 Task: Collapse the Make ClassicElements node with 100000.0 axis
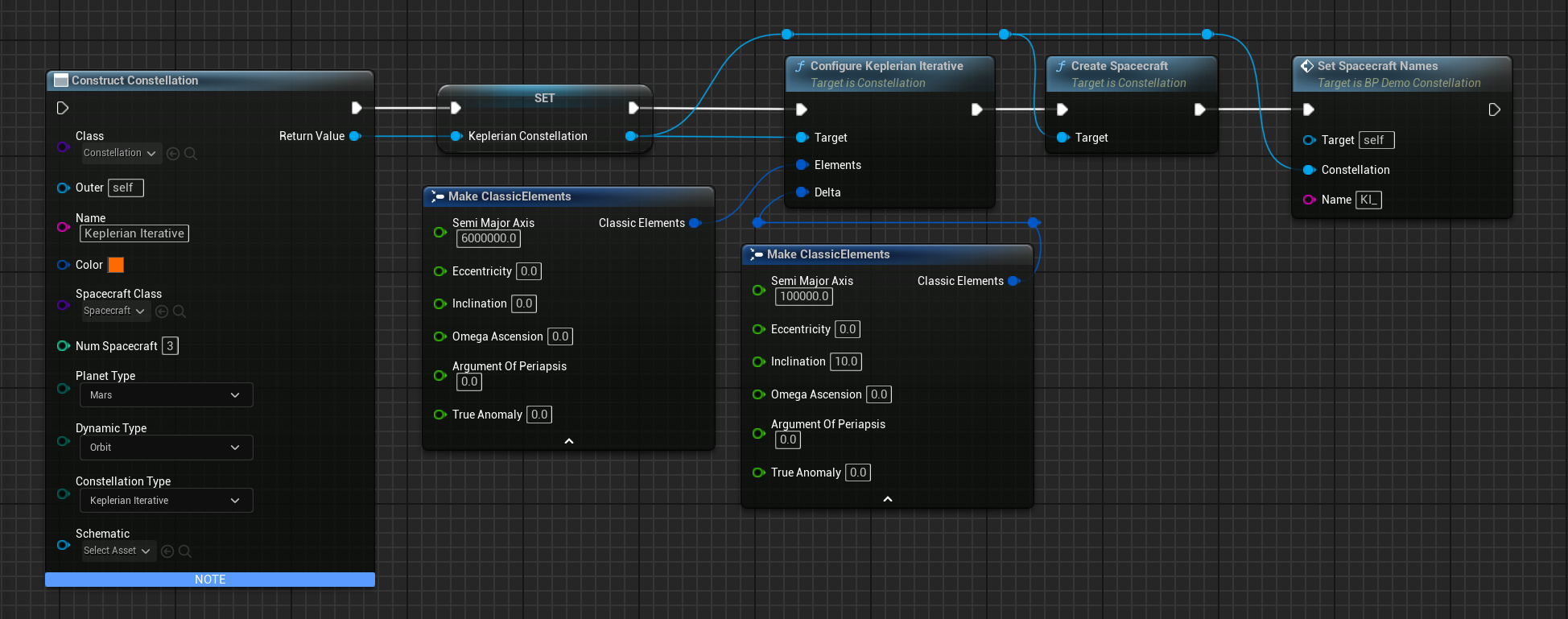tap(888, 499)
